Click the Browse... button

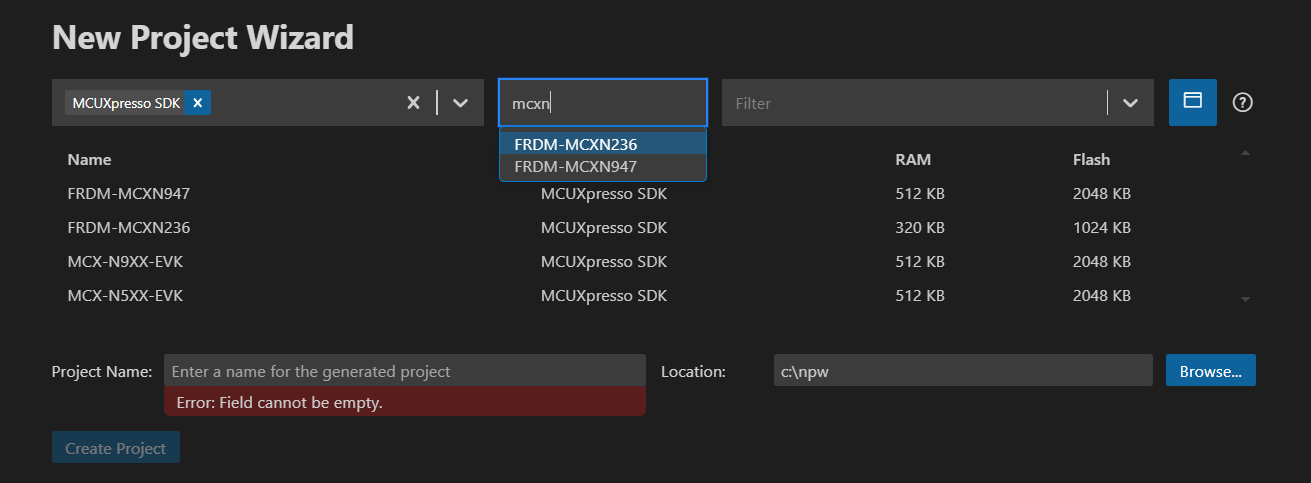tap(1210, 371)
